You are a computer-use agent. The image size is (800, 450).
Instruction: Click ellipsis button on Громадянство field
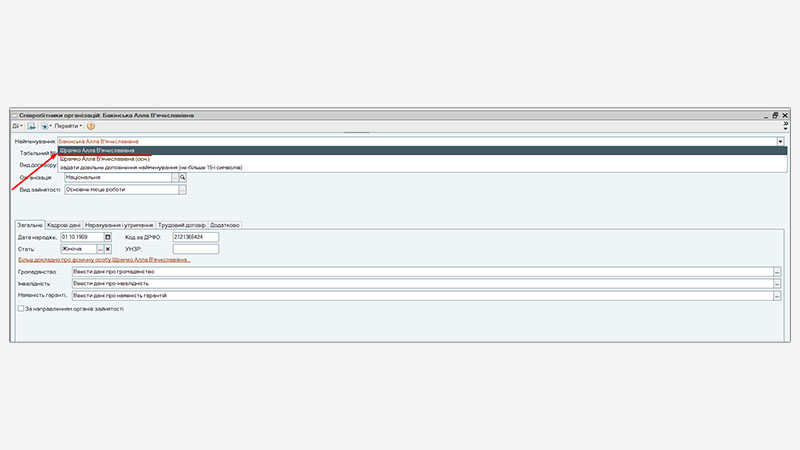[777, 271]
